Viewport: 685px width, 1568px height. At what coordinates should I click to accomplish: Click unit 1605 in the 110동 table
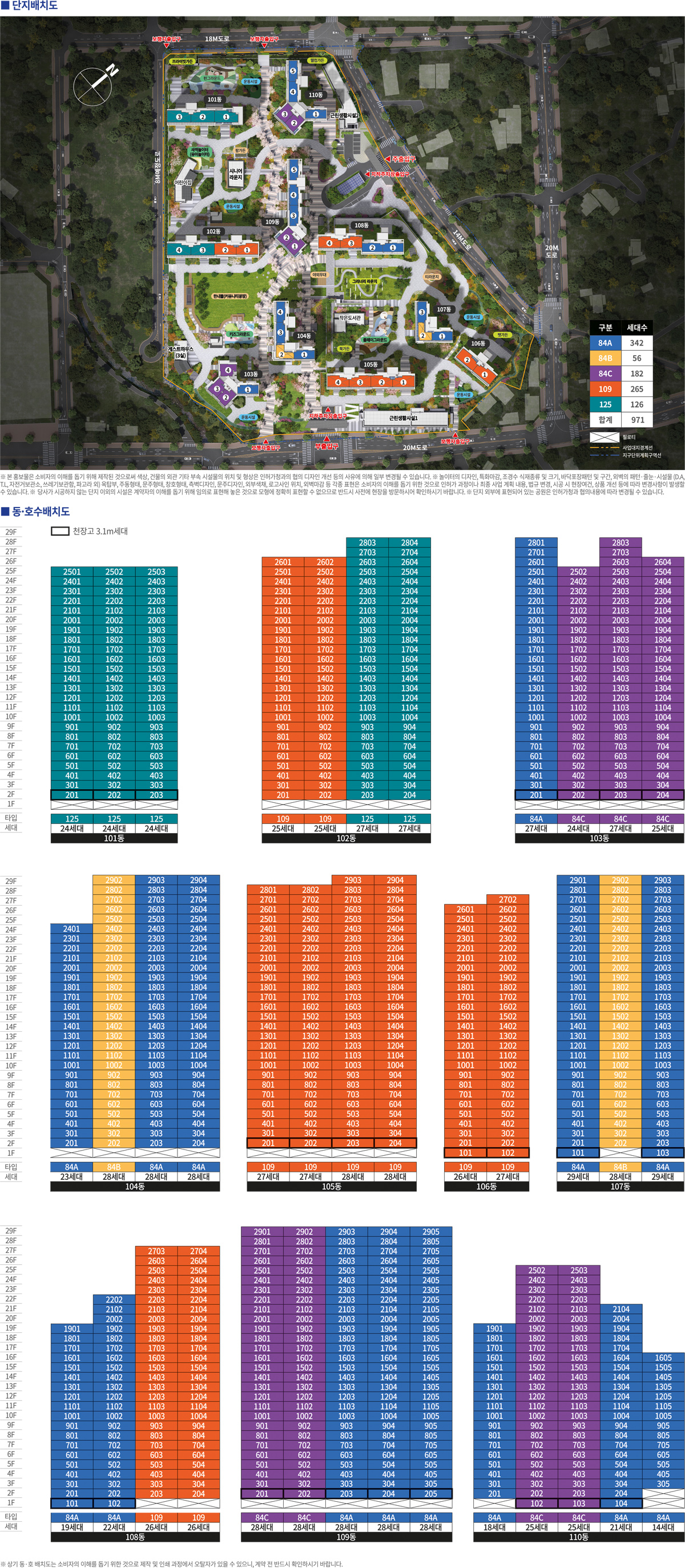[x=663, y=1357]
